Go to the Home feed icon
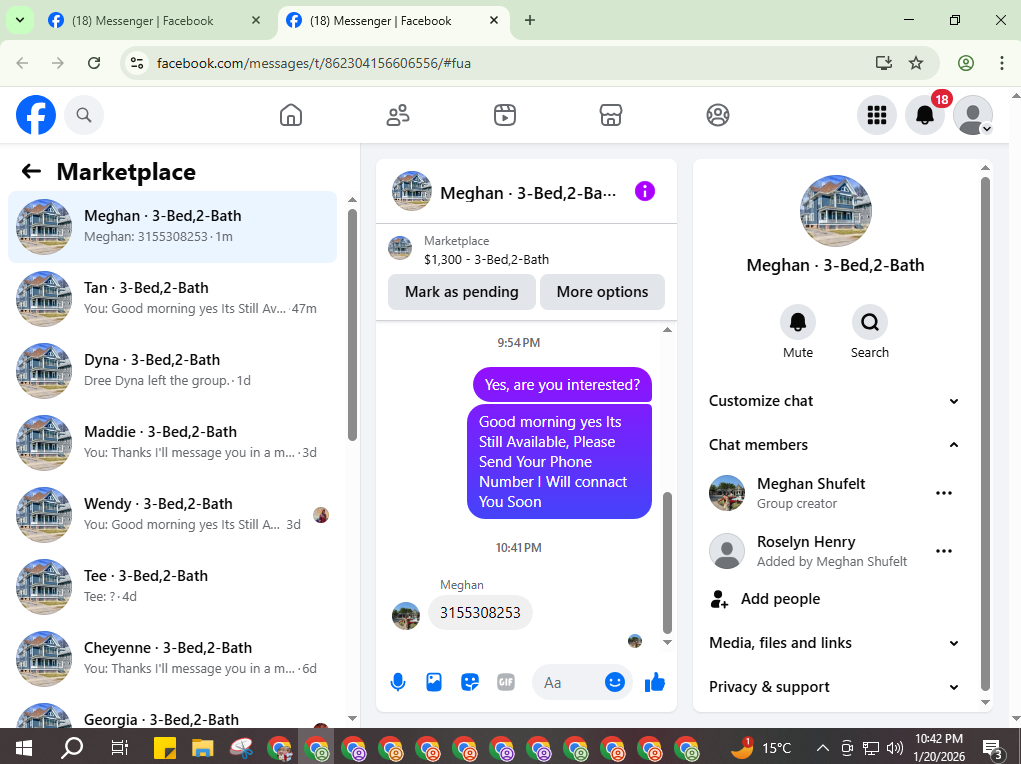1021x764 pixels. [290, 115]
